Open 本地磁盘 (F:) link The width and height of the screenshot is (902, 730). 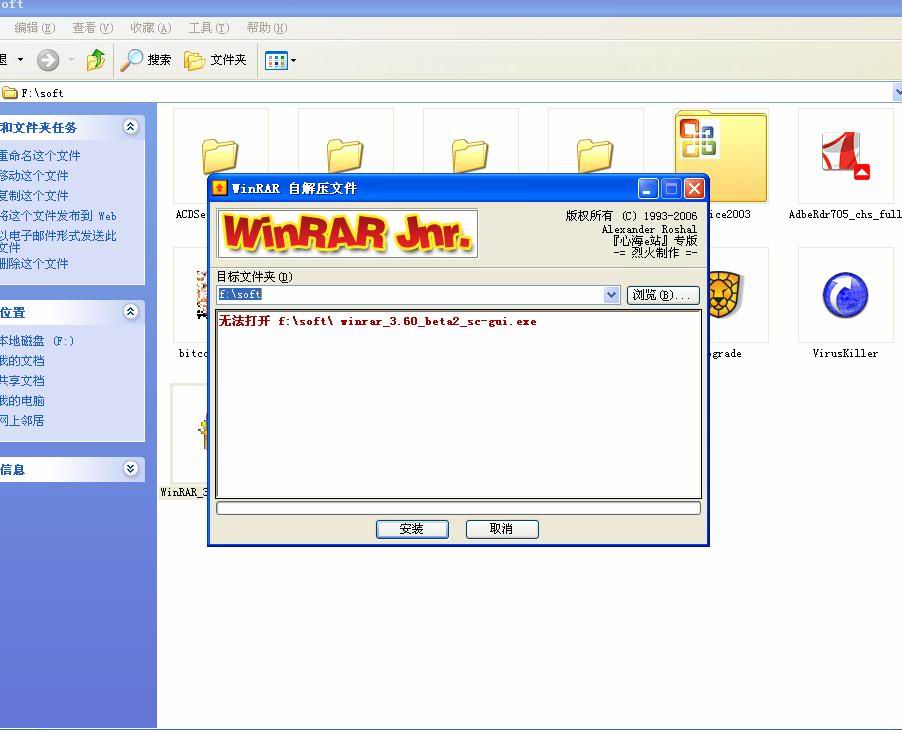(37, 341)
